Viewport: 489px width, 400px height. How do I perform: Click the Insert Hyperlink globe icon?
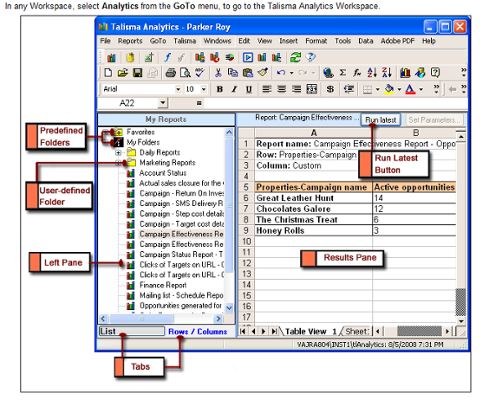pyautogui.click(x=328, y=73)
